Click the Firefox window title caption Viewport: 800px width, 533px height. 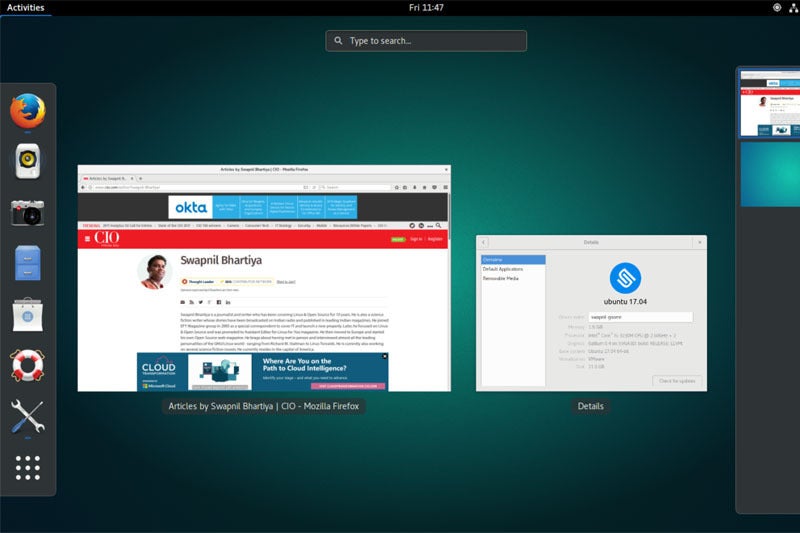coord(264,406)
